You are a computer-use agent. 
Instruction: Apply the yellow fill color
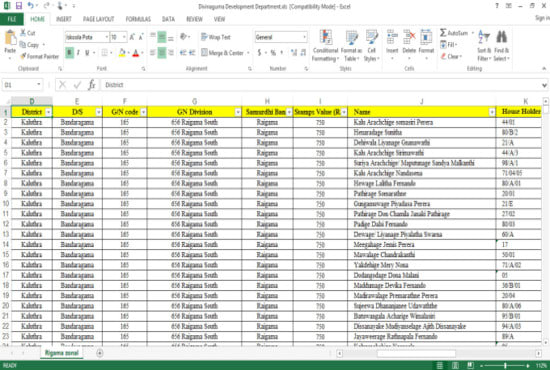point(122,53)
